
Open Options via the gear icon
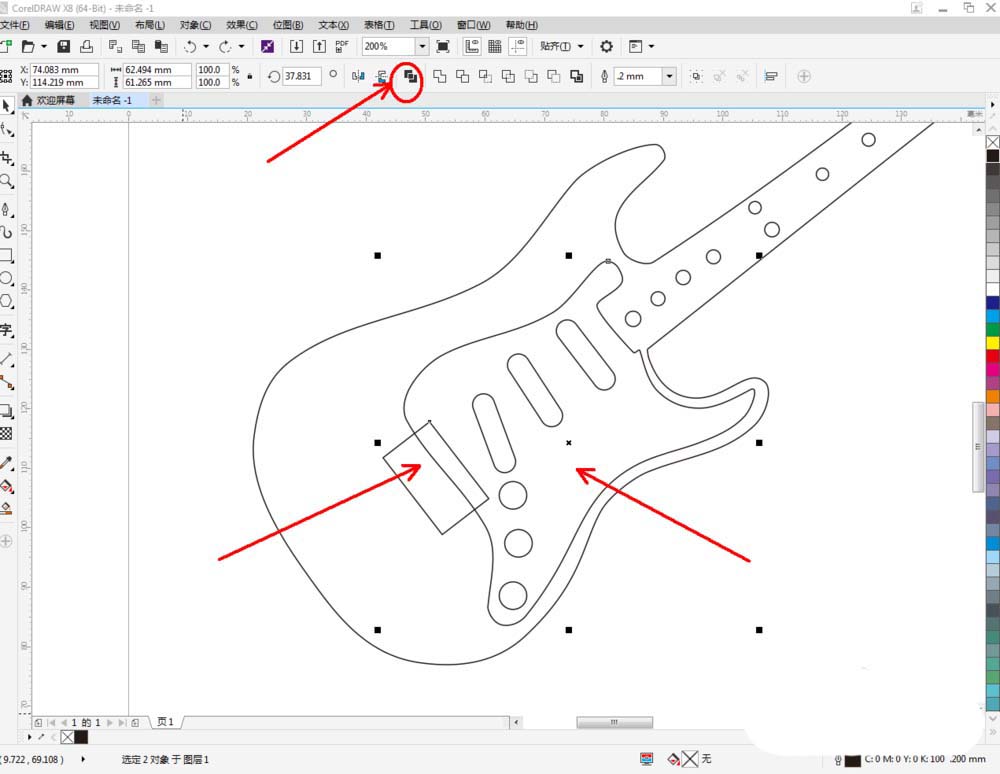click(607, 46)
